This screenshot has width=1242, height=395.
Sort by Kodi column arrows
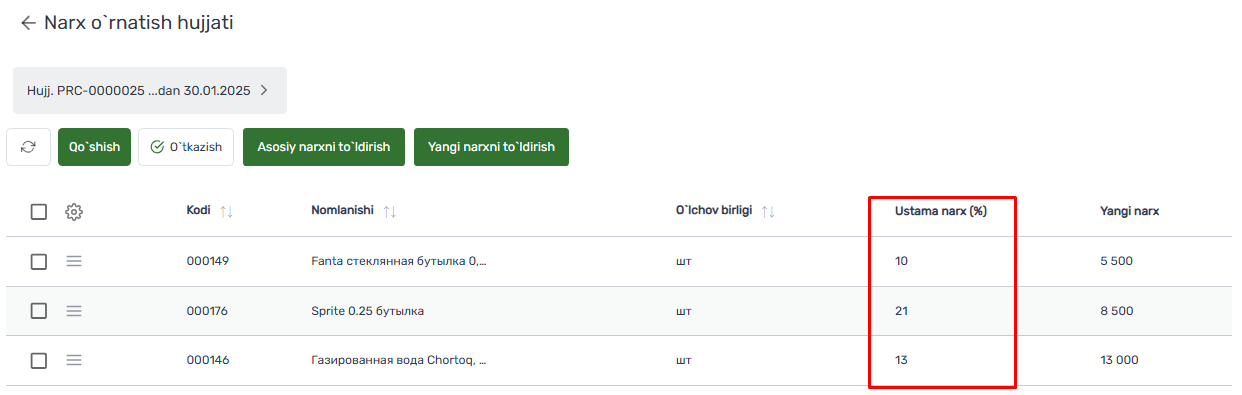coord(226,211)
